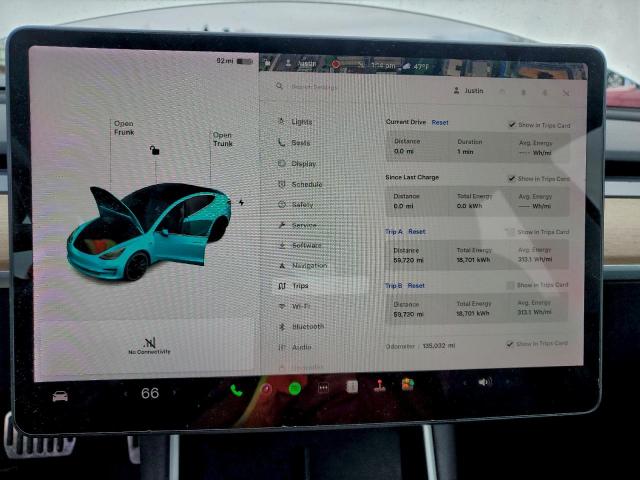Reset the Current Drive stats
Screen dimensions: 640x480
pos(440,122)
